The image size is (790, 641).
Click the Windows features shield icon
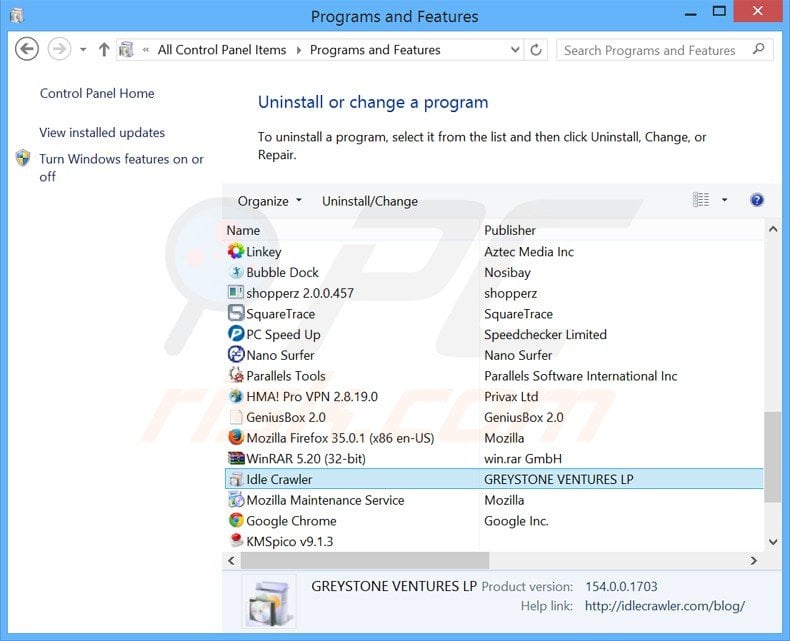click(x=23, y=158)
